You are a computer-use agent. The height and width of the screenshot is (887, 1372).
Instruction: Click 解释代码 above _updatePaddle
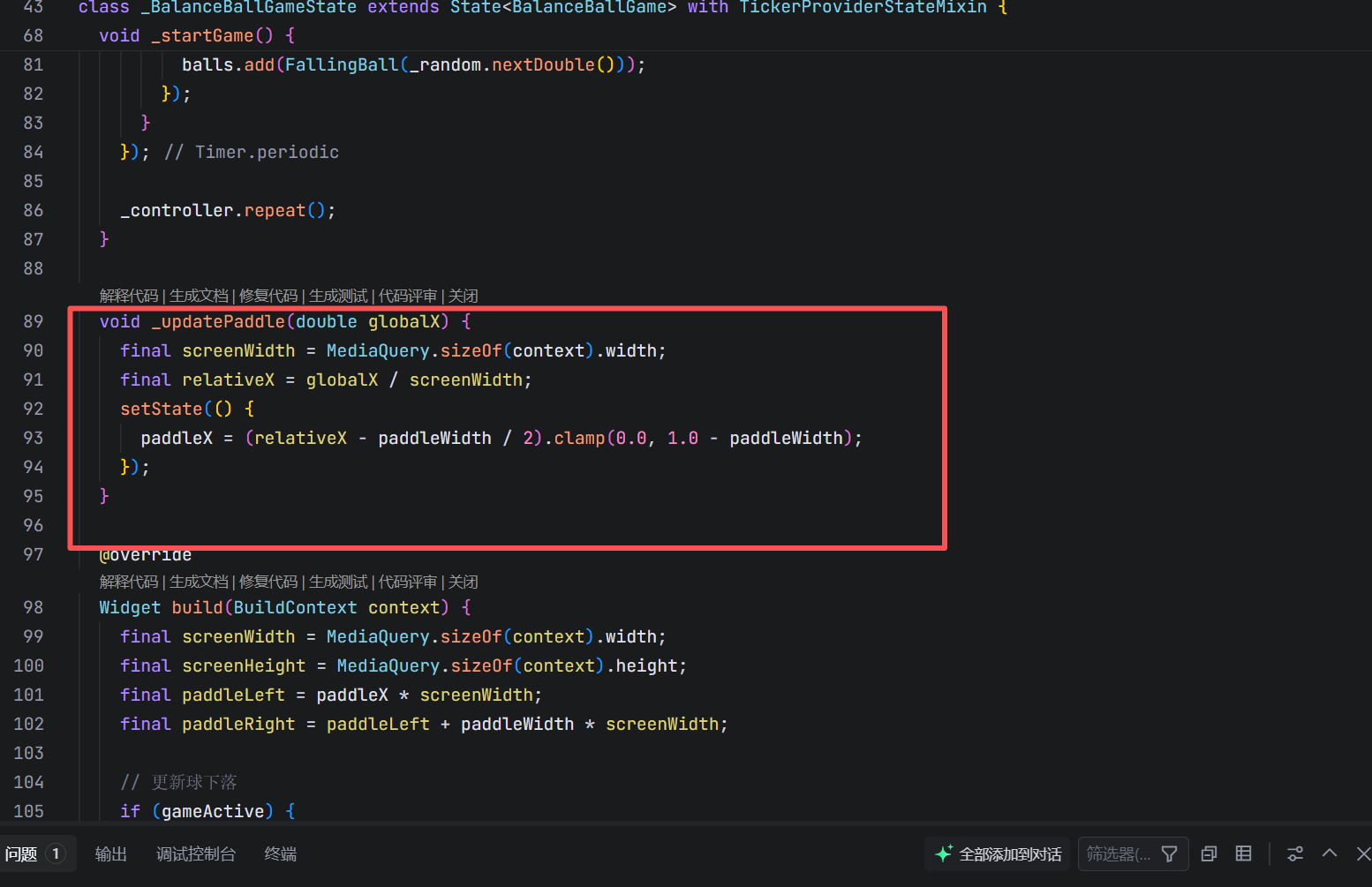coord(129,296)
